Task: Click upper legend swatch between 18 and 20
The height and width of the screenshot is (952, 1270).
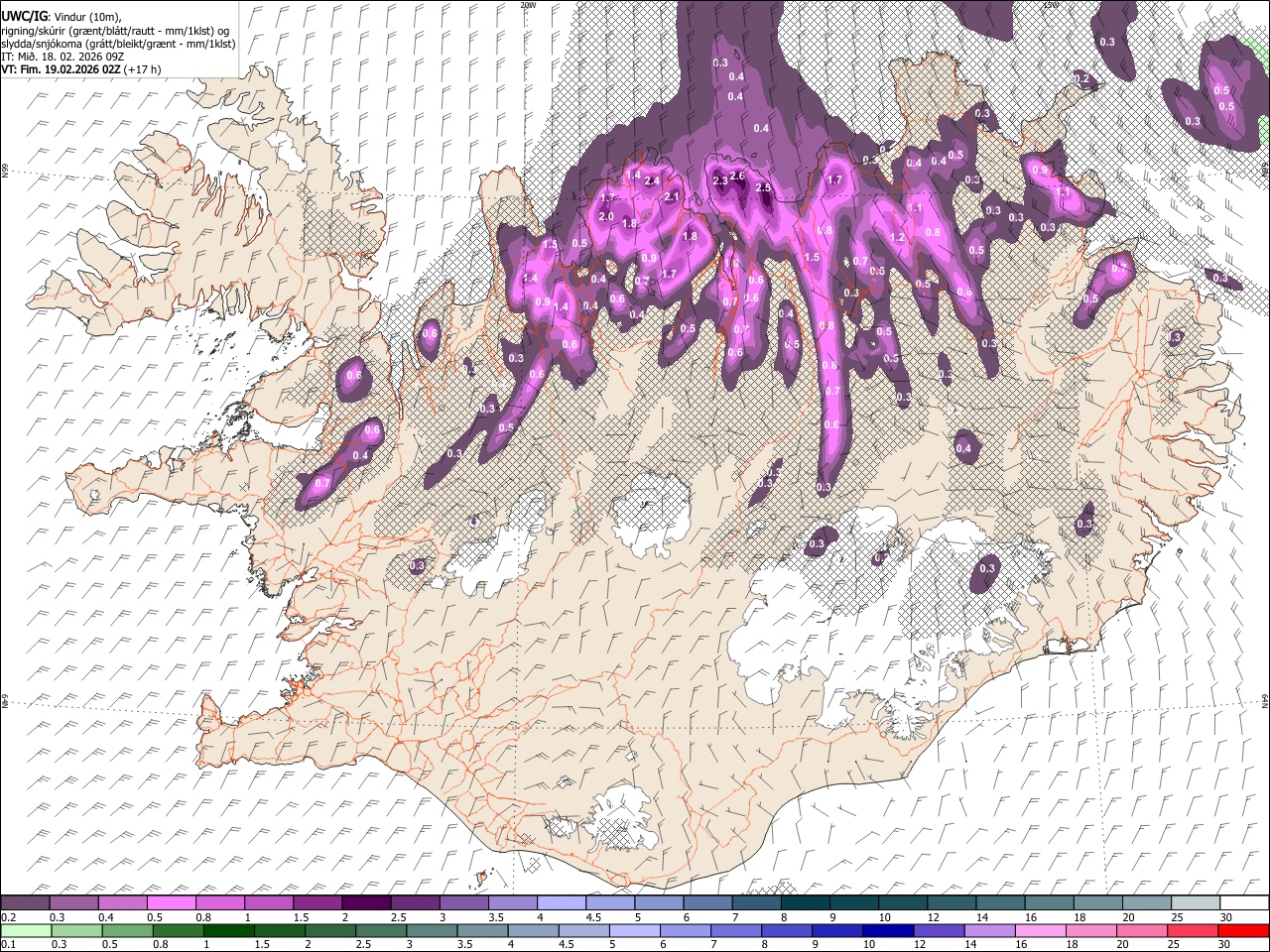Action: pos(1097,903)
